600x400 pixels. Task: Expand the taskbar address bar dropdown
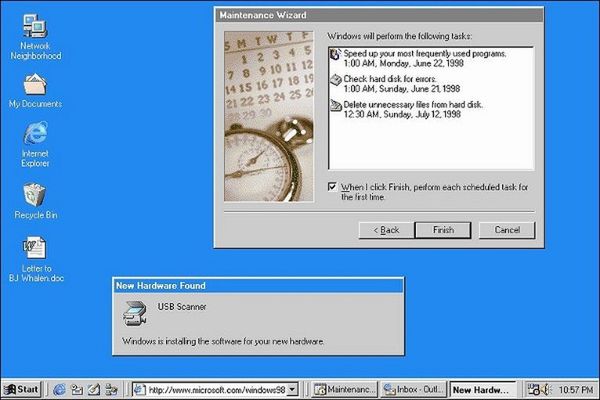(292, 390)
